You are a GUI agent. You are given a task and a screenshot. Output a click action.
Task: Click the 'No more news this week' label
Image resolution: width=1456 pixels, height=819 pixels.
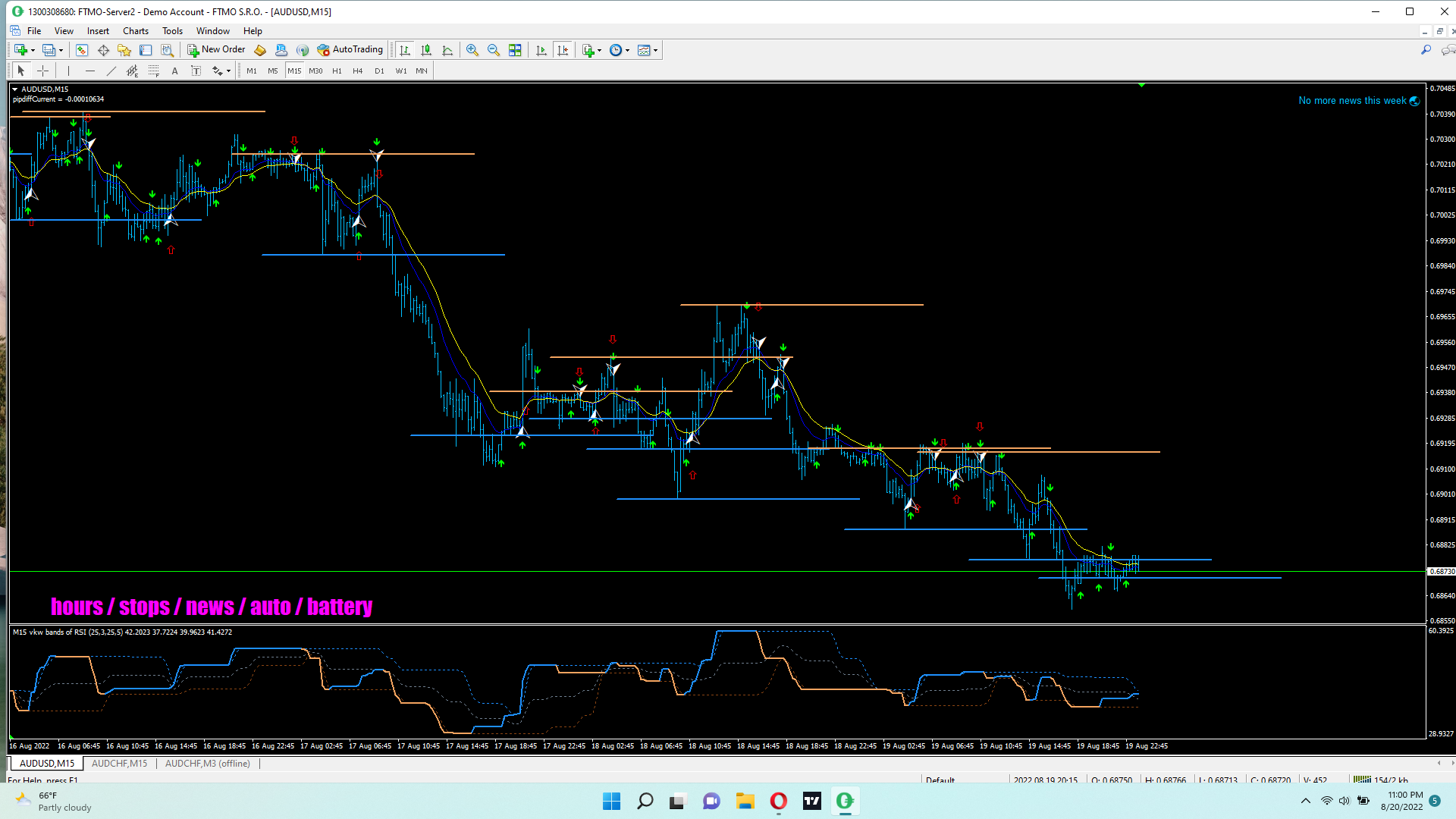click(1352, 101)
